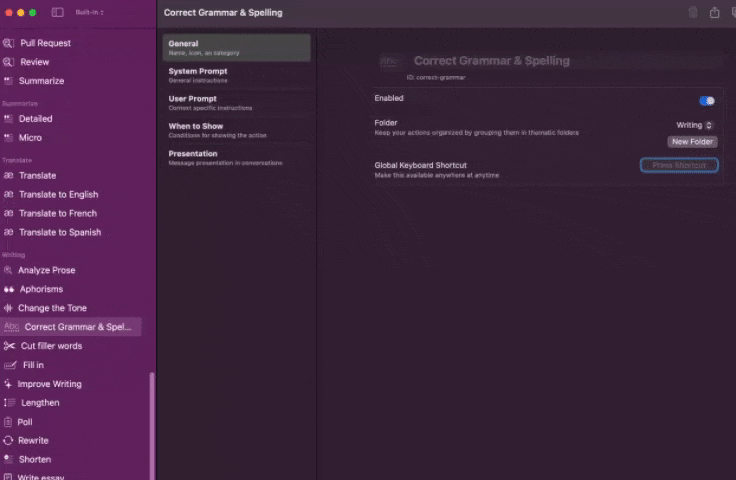Click the Pull Request action icon
The height and width of the screenshot is (480, 736).
pyautogui.click(x=8, y=43)
